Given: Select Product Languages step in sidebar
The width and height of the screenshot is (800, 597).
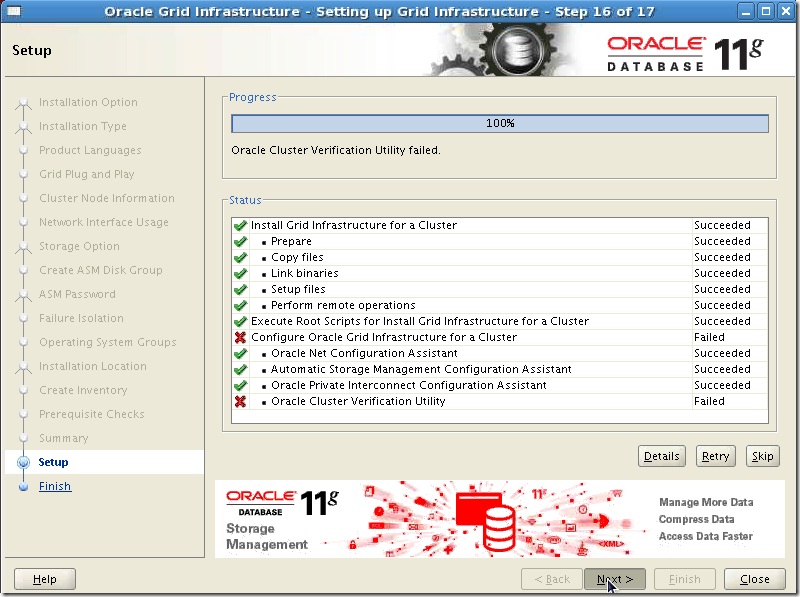Looking at the screenshot, I should pos(90,150).
